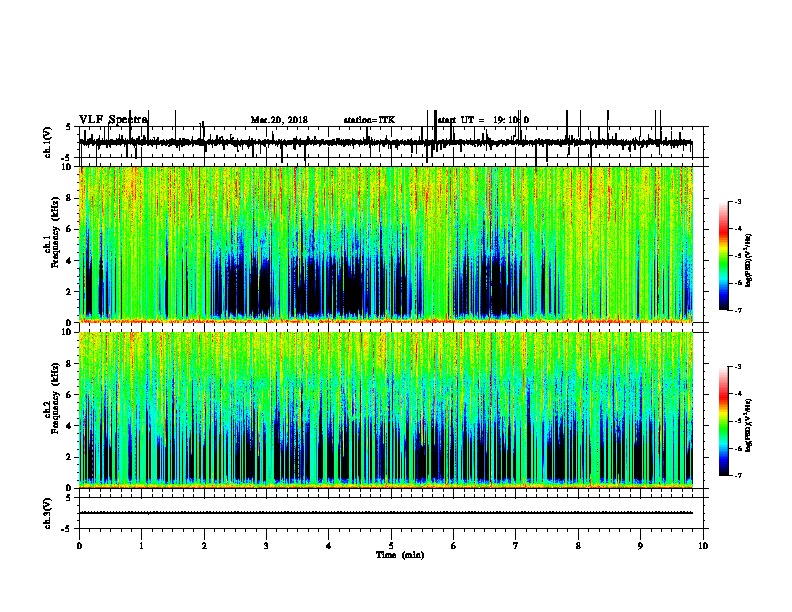Click the "ch.1(V)" waveform axis label
The image size is (792, 612).
(48, 142)
